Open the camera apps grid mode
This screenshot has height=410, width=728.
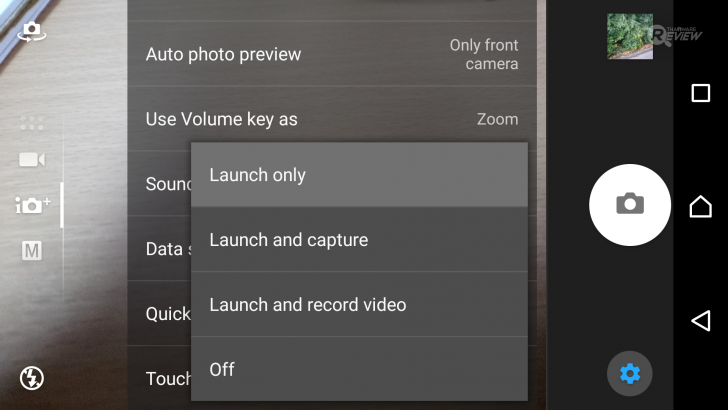coord(32,123)
